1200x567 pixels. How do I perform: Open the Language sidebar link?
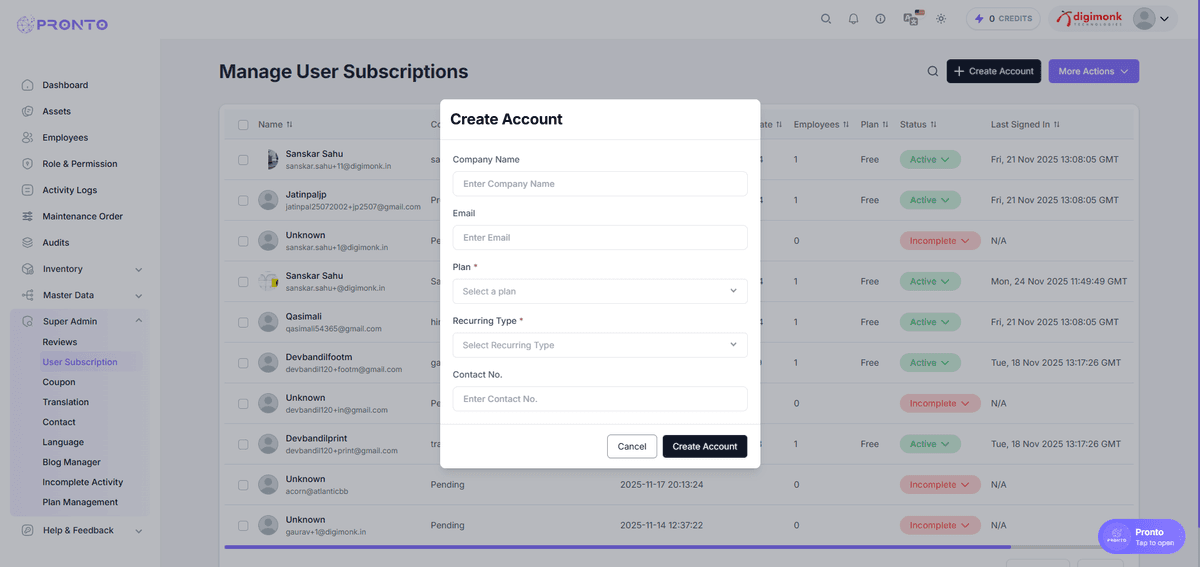63,442
